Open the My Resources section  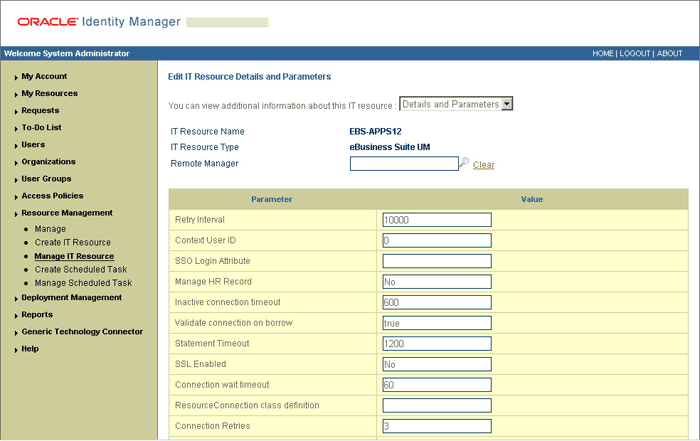tap(50, 93)
